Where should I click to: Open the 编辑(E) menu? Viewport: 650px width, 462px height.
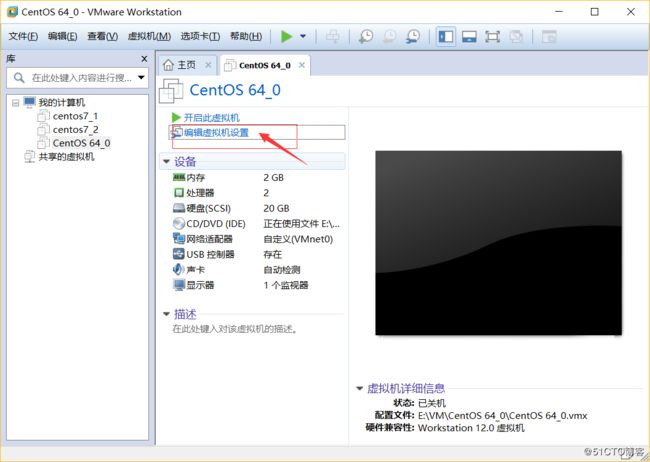pos(62,36)
